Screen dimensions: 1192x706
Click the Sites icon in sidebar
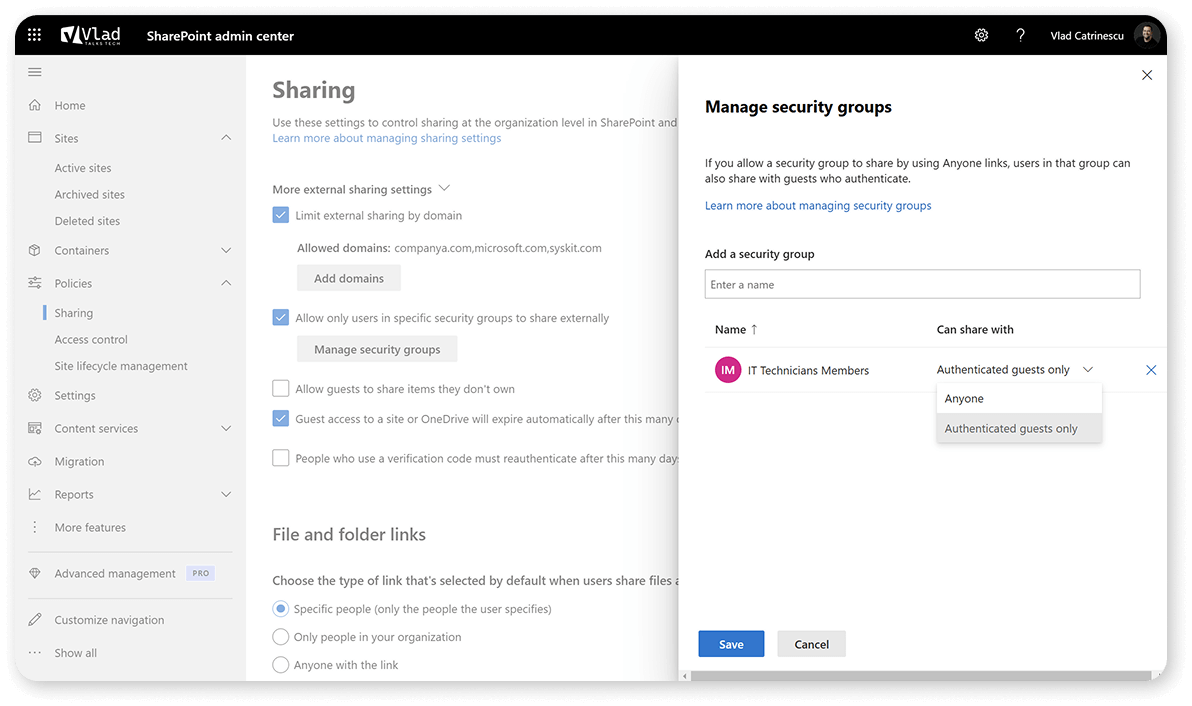coord(34,138)
